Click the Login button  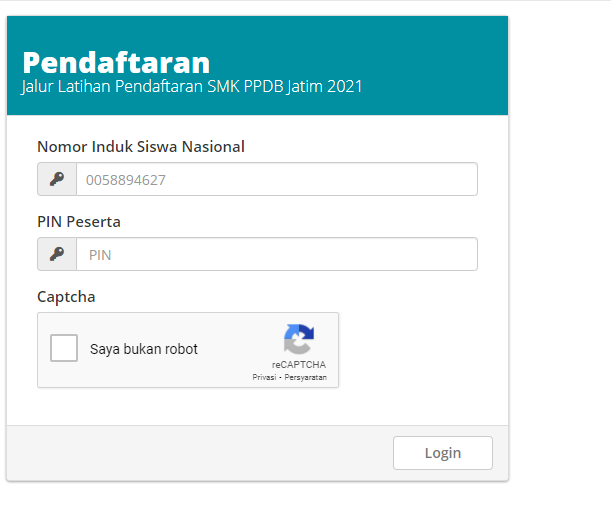point(443,453)
